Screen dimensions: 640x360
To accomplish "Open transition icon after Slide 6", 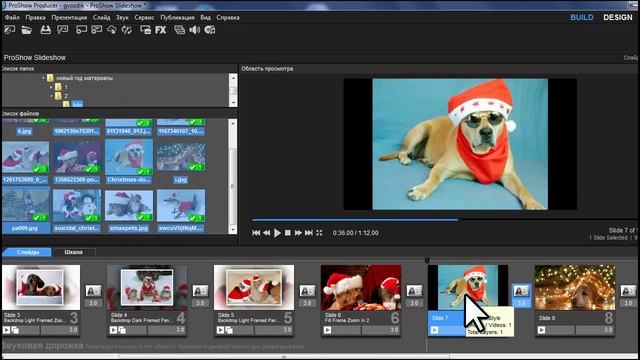I will (x=414, y=291).
